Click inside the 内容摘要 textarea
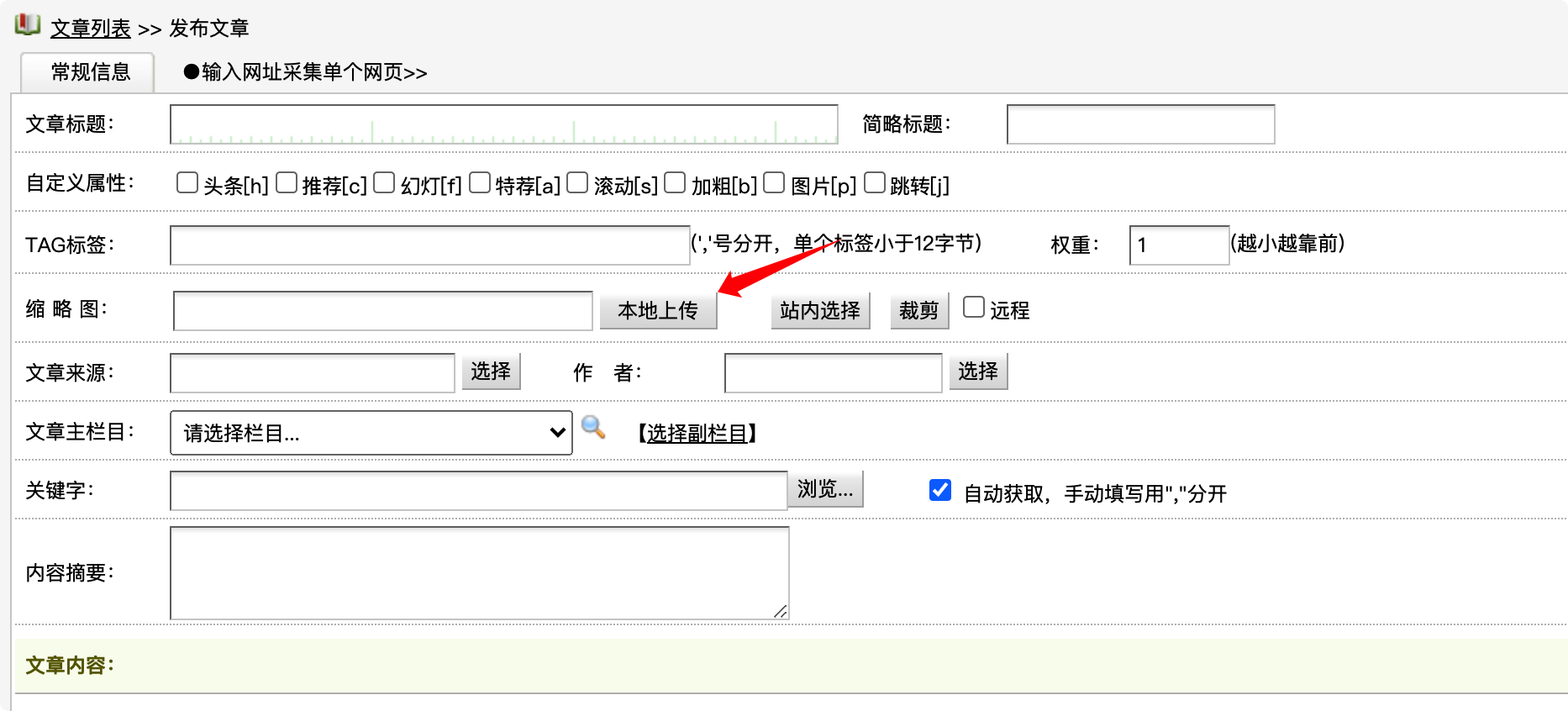1568x711 pixels. pos(479,573)
